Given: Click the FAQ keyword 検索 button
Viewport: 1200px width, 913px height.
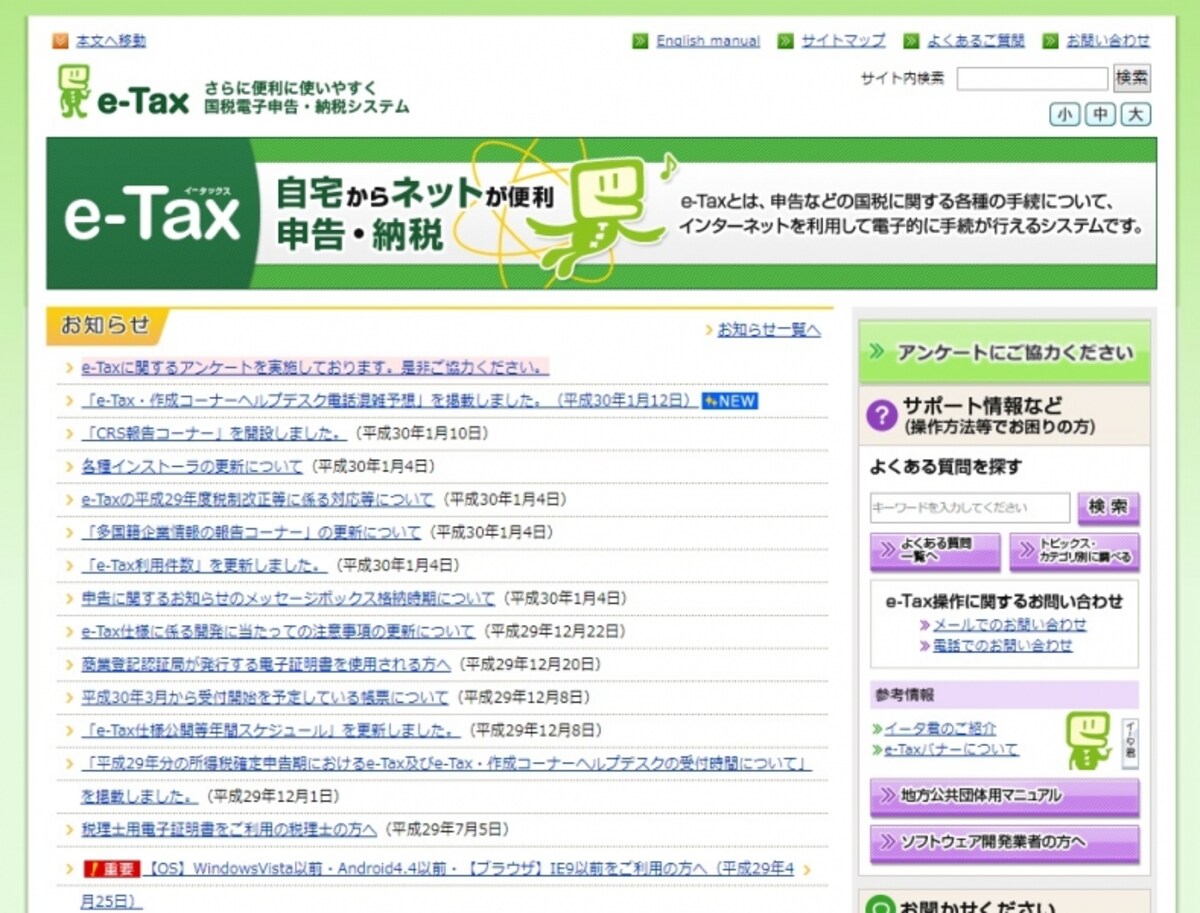Looking at the screenshot, I should click(1108, 508).
